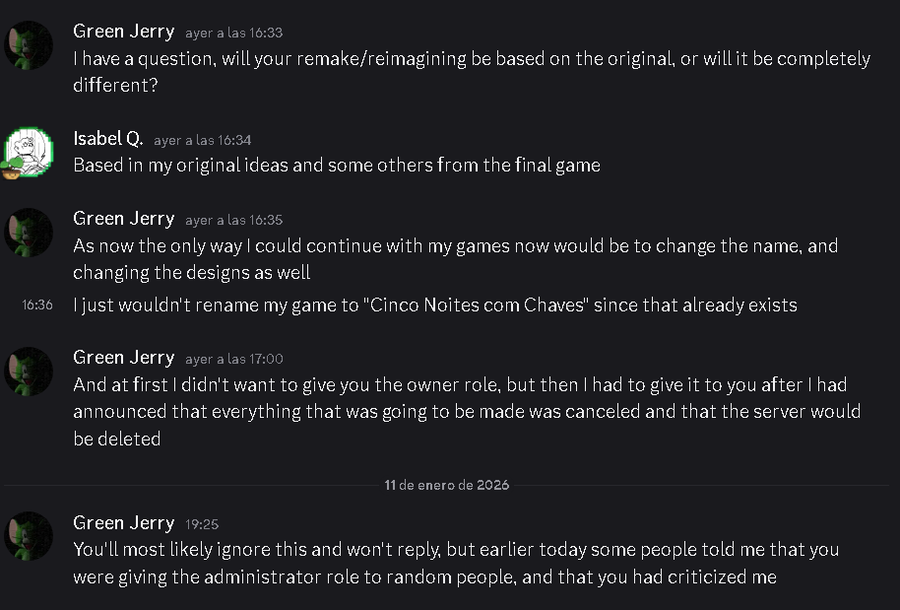Click Green Jerry's avatar beside the 16:33 message

coord(28,45)
